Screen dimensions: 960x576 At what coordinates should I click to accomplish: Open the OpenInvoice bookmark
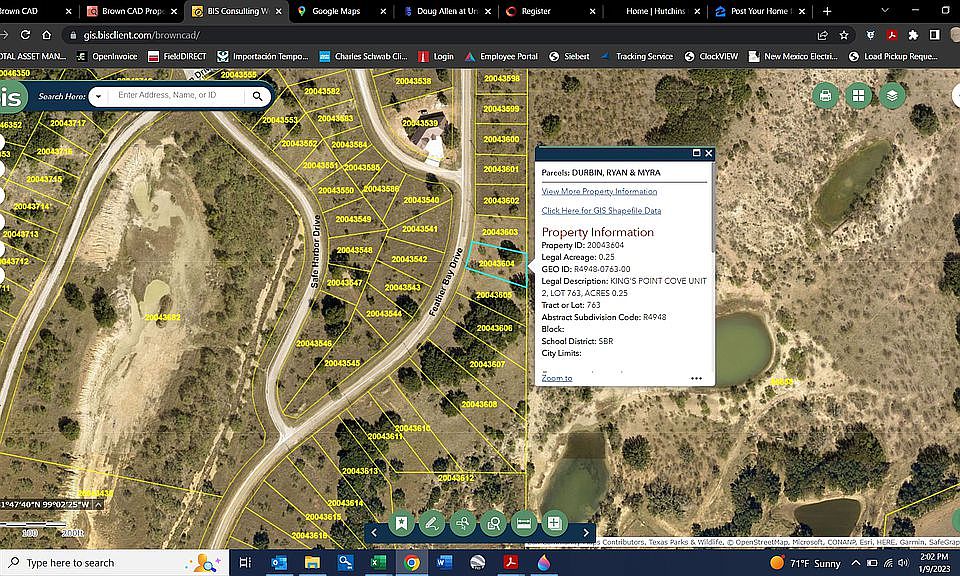pos(107,56)
